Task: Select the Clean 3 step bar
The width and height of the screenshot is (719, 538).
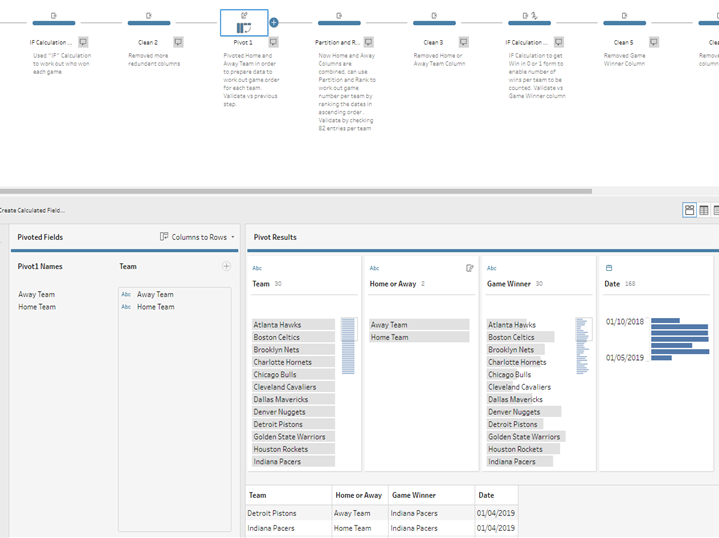Action: [x=434, y=22]
